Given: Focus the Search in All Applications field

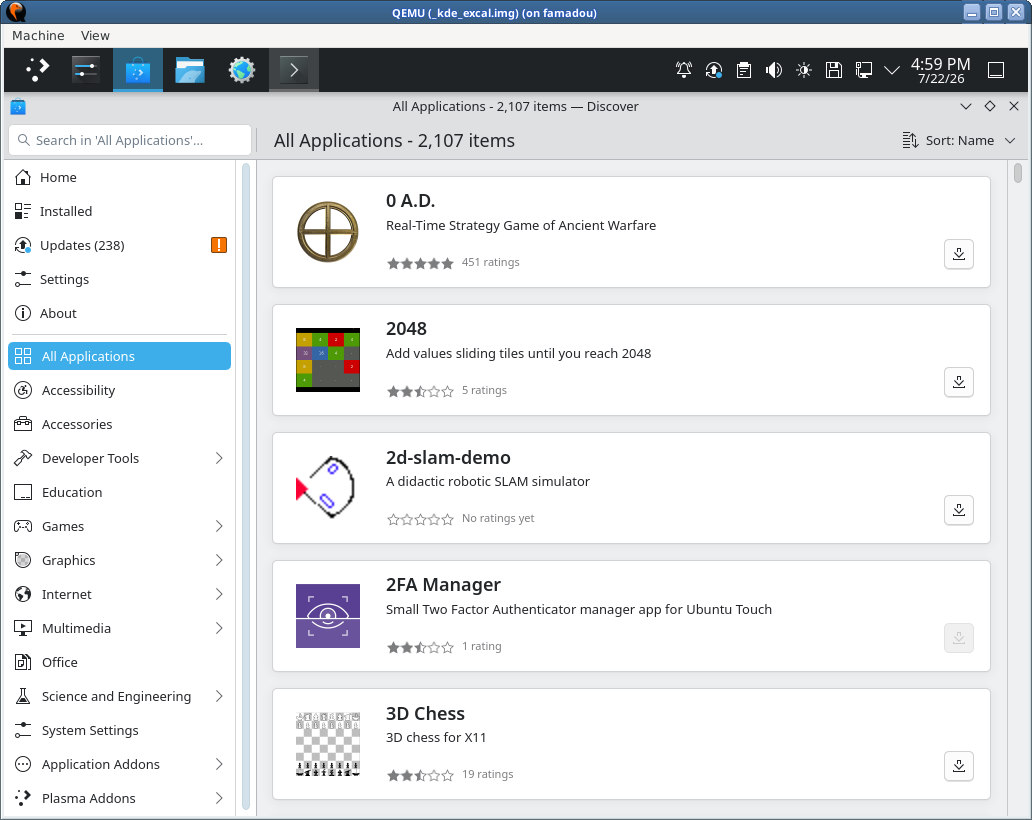Looking at the screenshot, I should coord(130,140).
